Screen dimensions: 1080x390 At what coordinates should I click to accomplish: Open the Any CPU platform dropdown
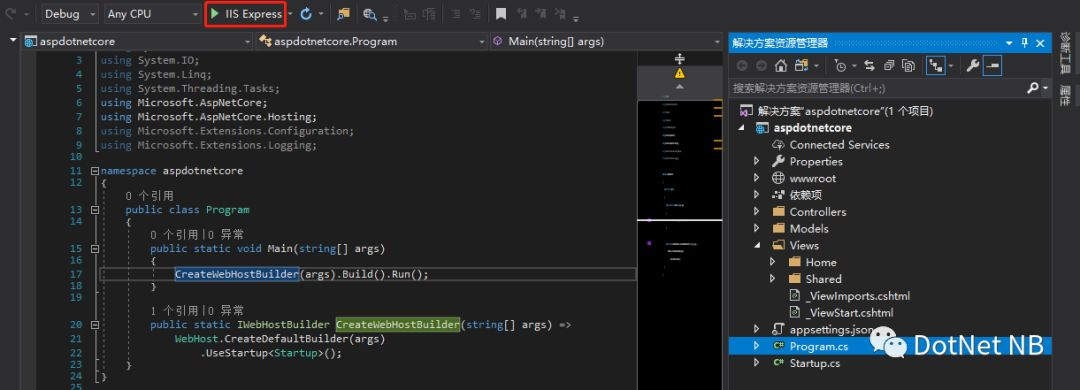[152, 14]
